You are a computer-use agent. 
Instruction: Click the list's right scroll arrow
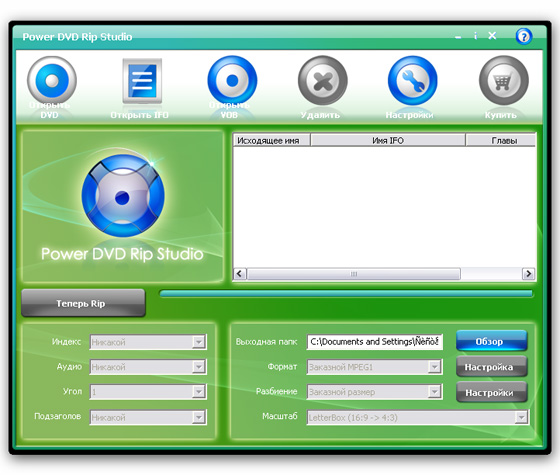[528, 274]
